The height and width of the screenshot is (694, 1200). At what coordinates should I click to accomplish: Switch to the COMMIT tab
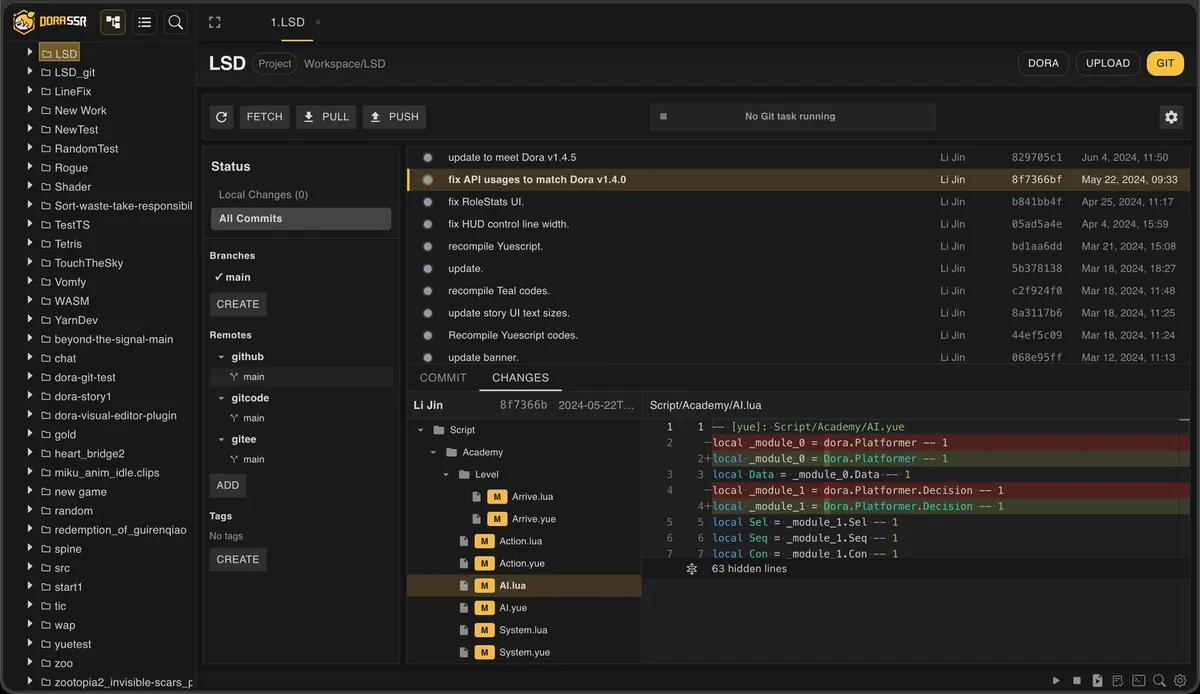pyautogui.click(x=443, y=378)
